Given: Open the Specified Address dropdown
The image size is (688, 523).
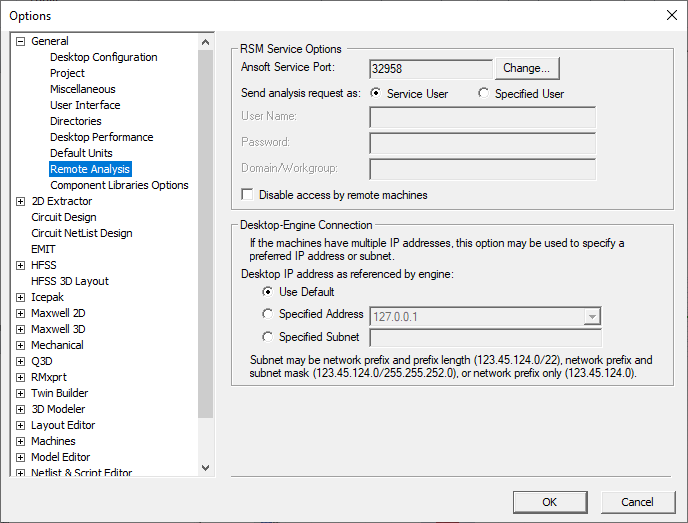Looking at the screenshot, I should point(592,316).
